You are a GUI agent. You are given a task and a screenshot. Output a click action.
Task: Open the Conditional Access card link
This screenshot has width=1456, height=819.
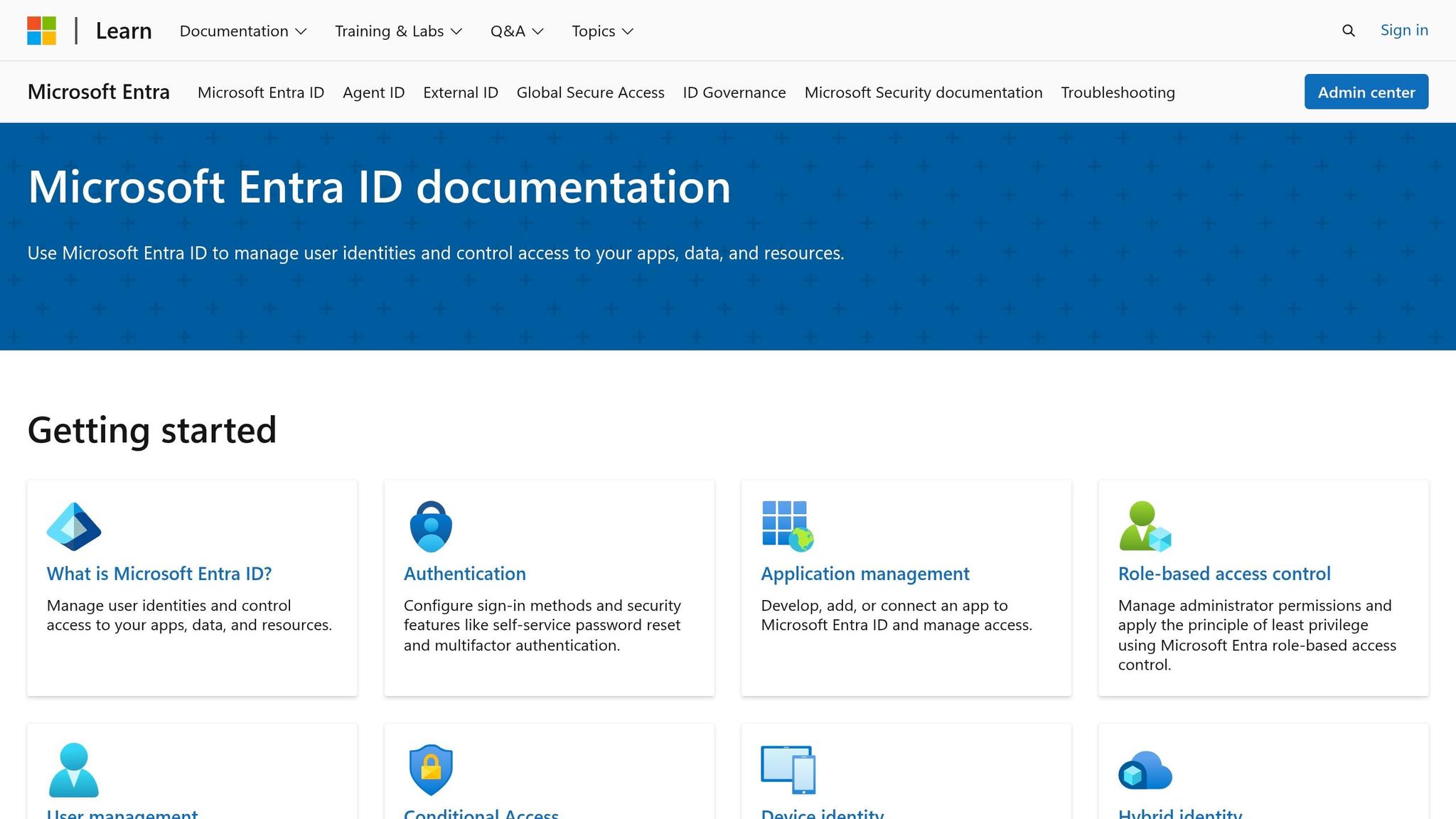pyautogui.click(x=481, y=813)
